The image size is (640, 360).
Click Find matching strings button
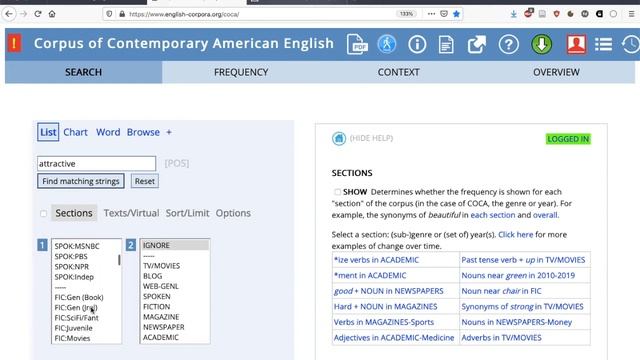(x=81, y=181)
